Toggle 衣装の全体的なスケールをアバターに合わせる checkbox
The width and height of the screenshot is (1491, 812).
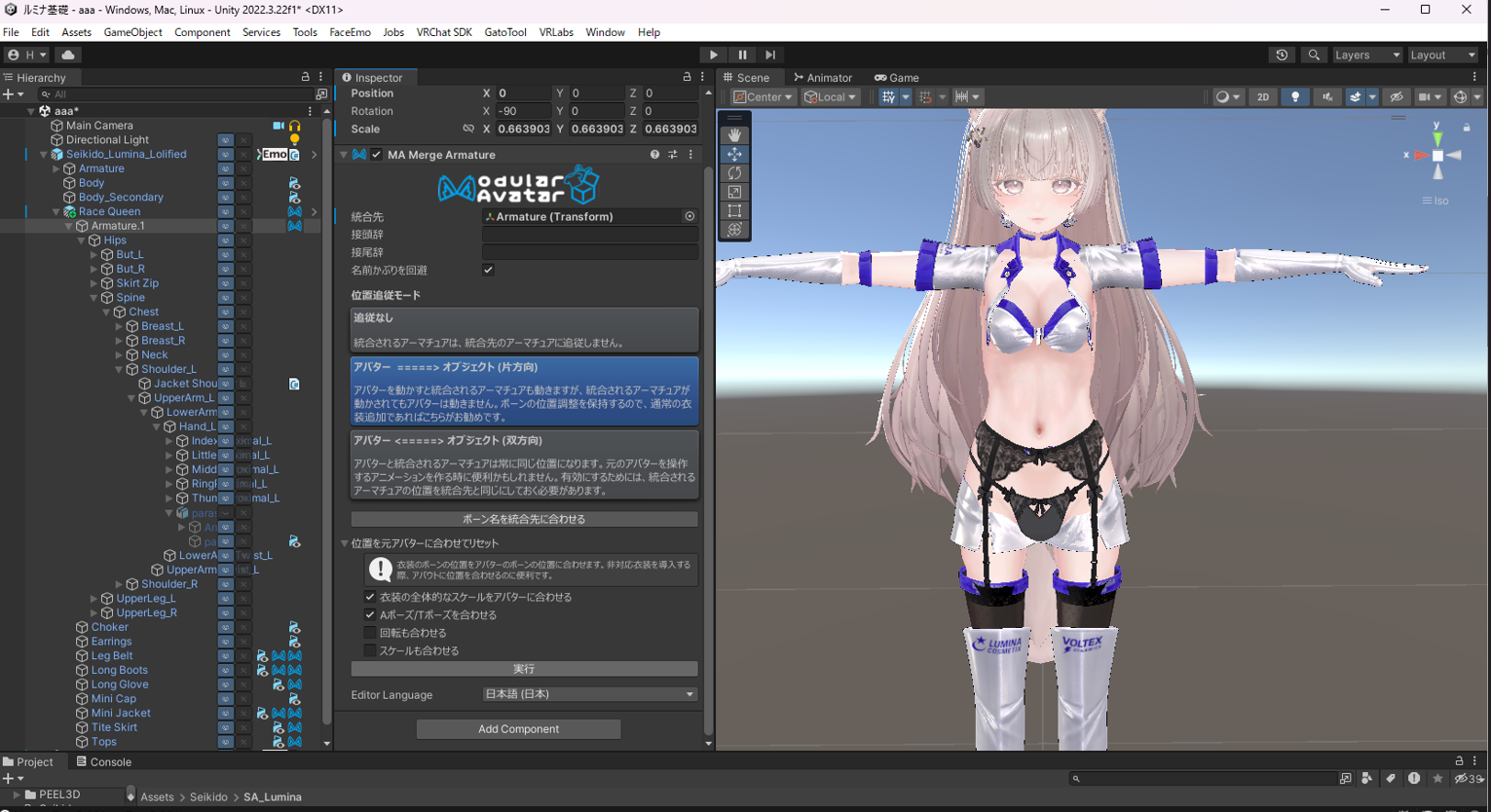370,597
